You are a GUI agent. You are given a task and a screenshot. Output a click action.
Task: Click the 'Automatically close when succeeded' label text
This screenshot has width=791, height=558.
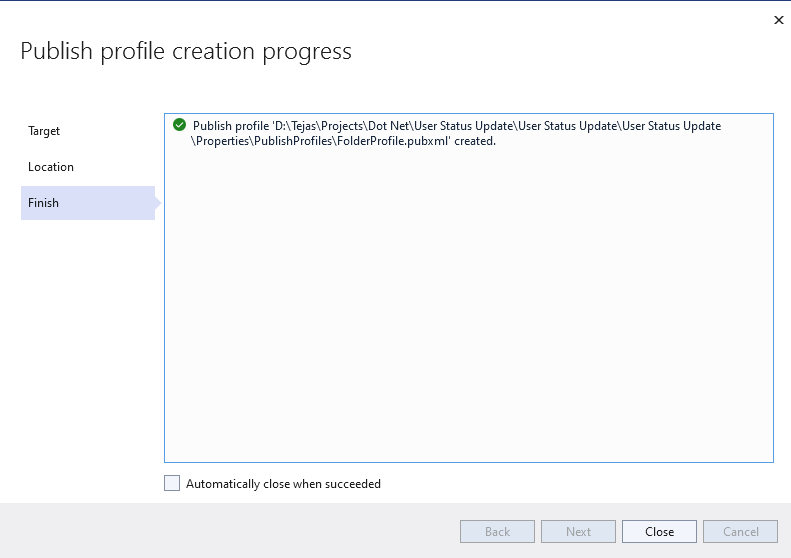pos(283,484)
